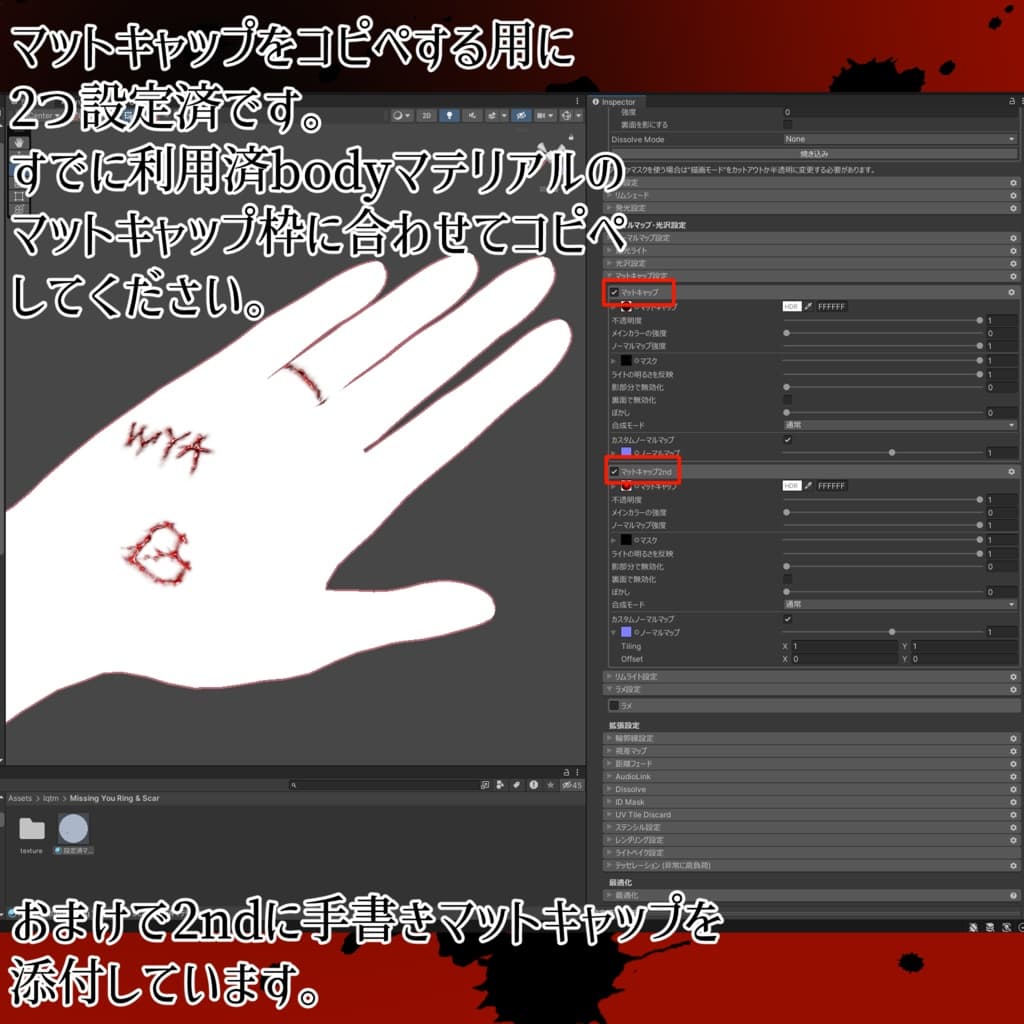Select the 2D view toggle in Scene toolbar
Screen dimensions: 1024x1024
(426, 117)
